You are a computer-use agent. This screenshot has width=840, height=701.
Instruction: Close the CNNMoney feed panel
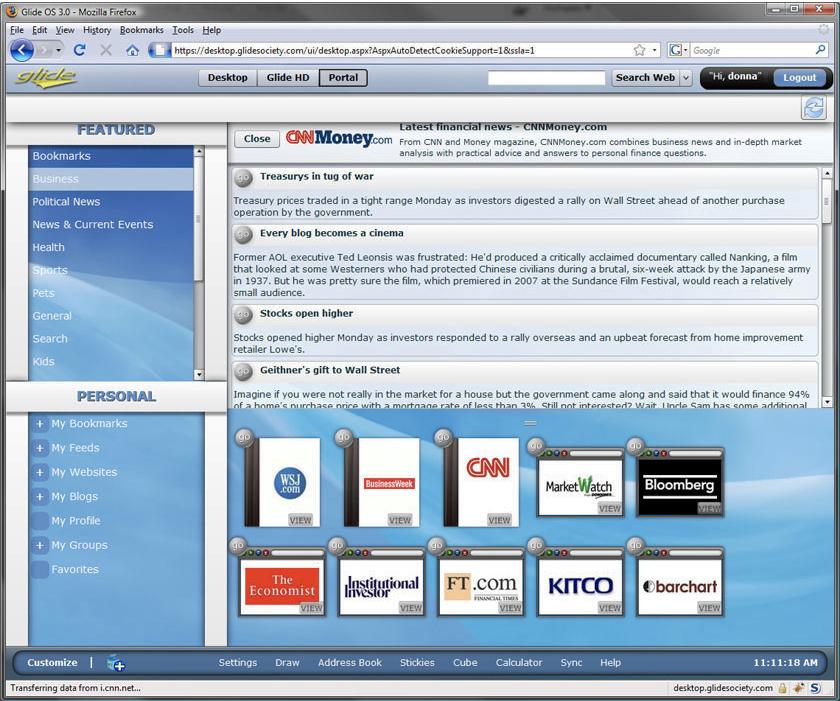257,139
